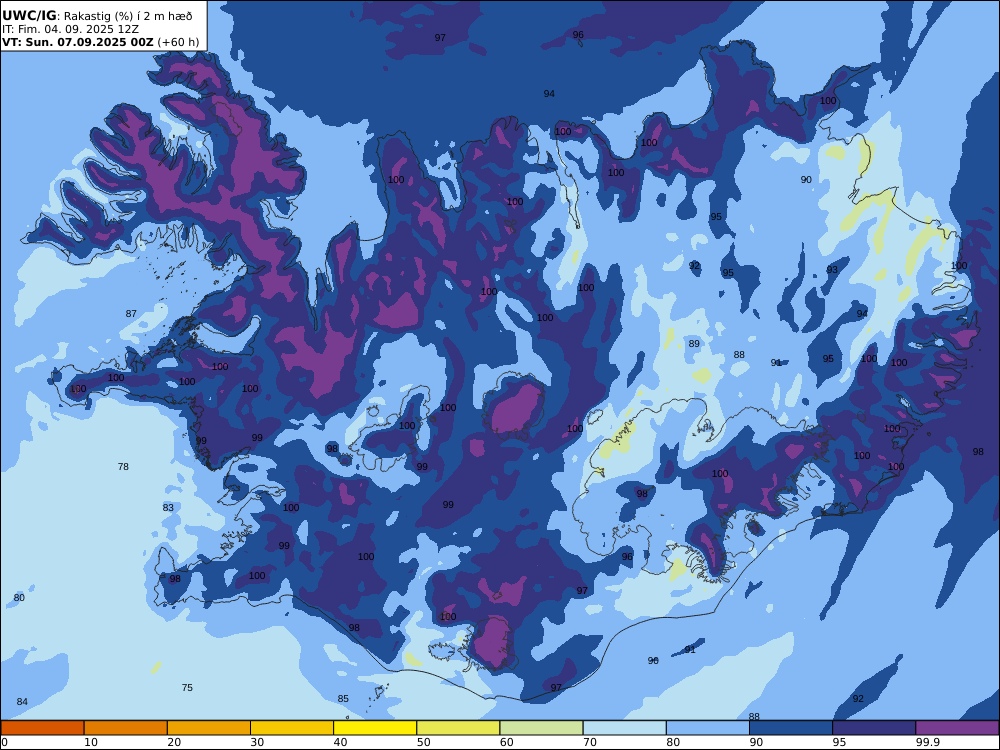Click the IT: Fim. 04. 09. 2025 12Z line
1000x750 pixels.
[x=70, y=29]
